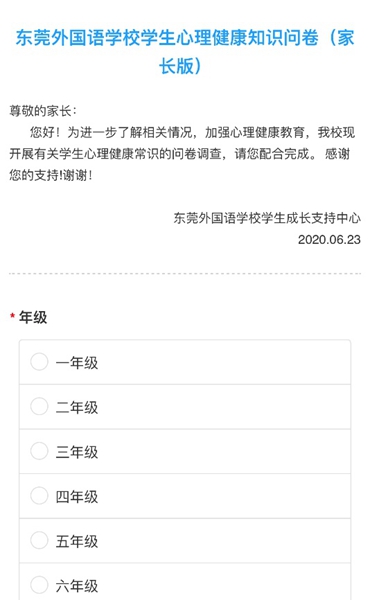Click the dashed divider line
This screenshot has width=370, height=600.
185,274
